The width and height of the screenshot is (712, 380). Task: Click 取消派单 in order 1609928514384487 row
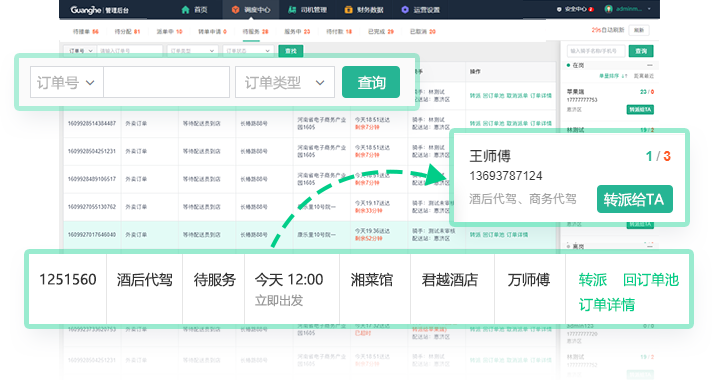[517, 123]
